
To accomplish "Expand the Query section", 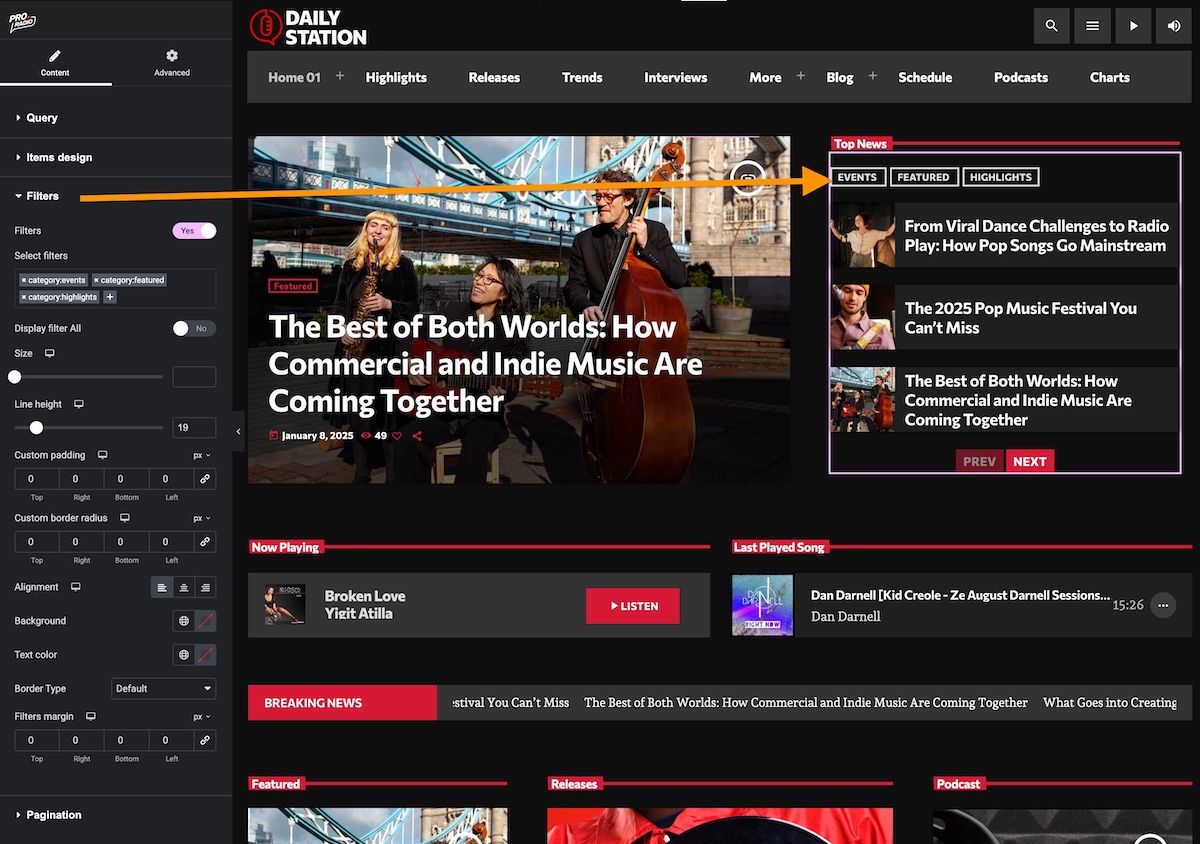I will [42, 118].
